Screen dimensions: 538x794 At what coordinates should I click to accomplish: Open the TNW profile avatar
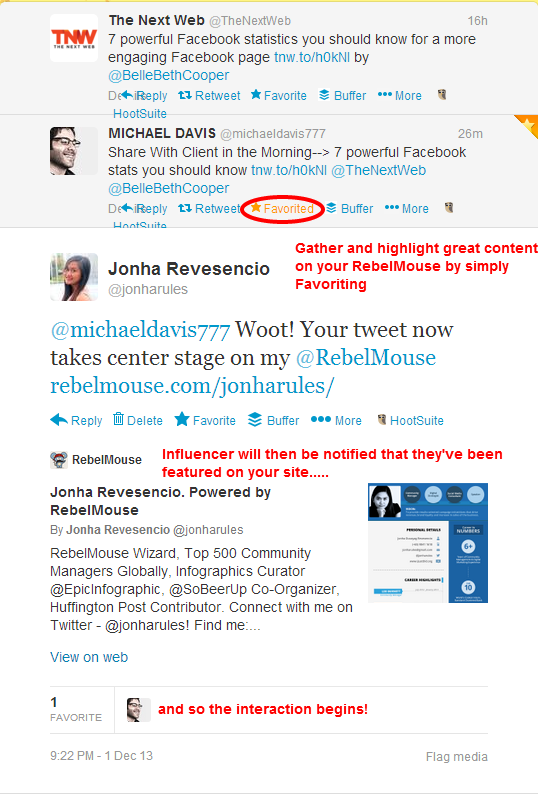click(74, 38)
